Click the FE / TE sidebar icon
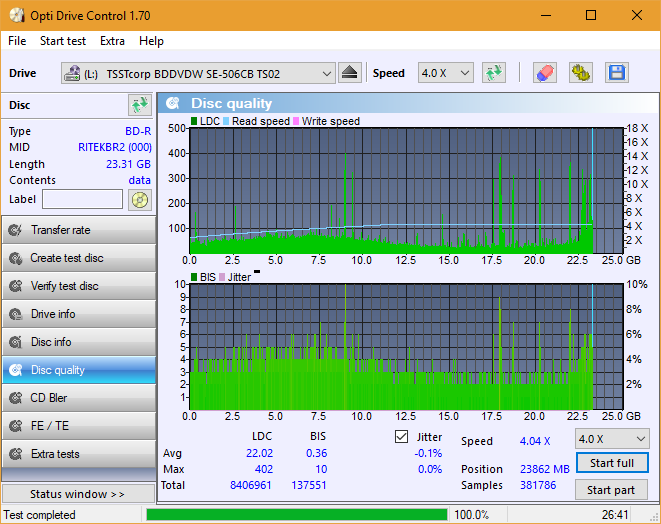This screenshot has height=524, width=661. pos(16,426)
